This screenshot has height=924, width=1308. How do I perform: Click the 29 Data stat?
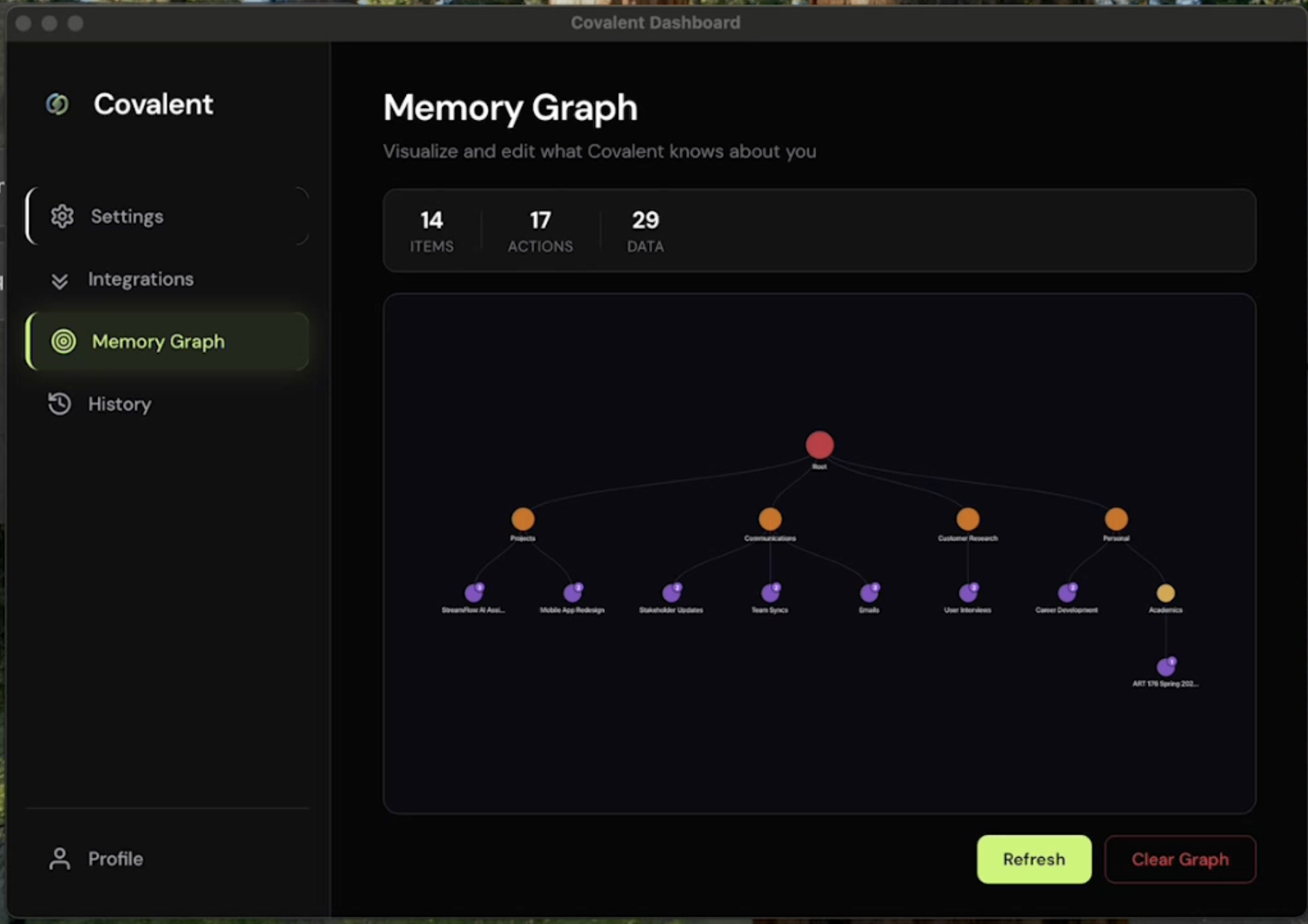(x=645, y=231)
